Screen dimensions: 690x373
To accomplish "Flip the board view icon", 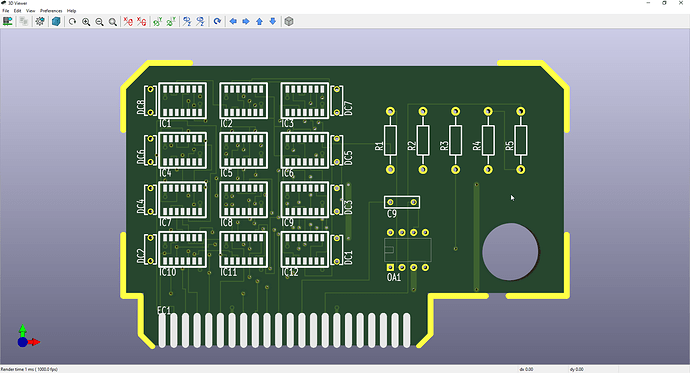I will (x=217, y=21).
